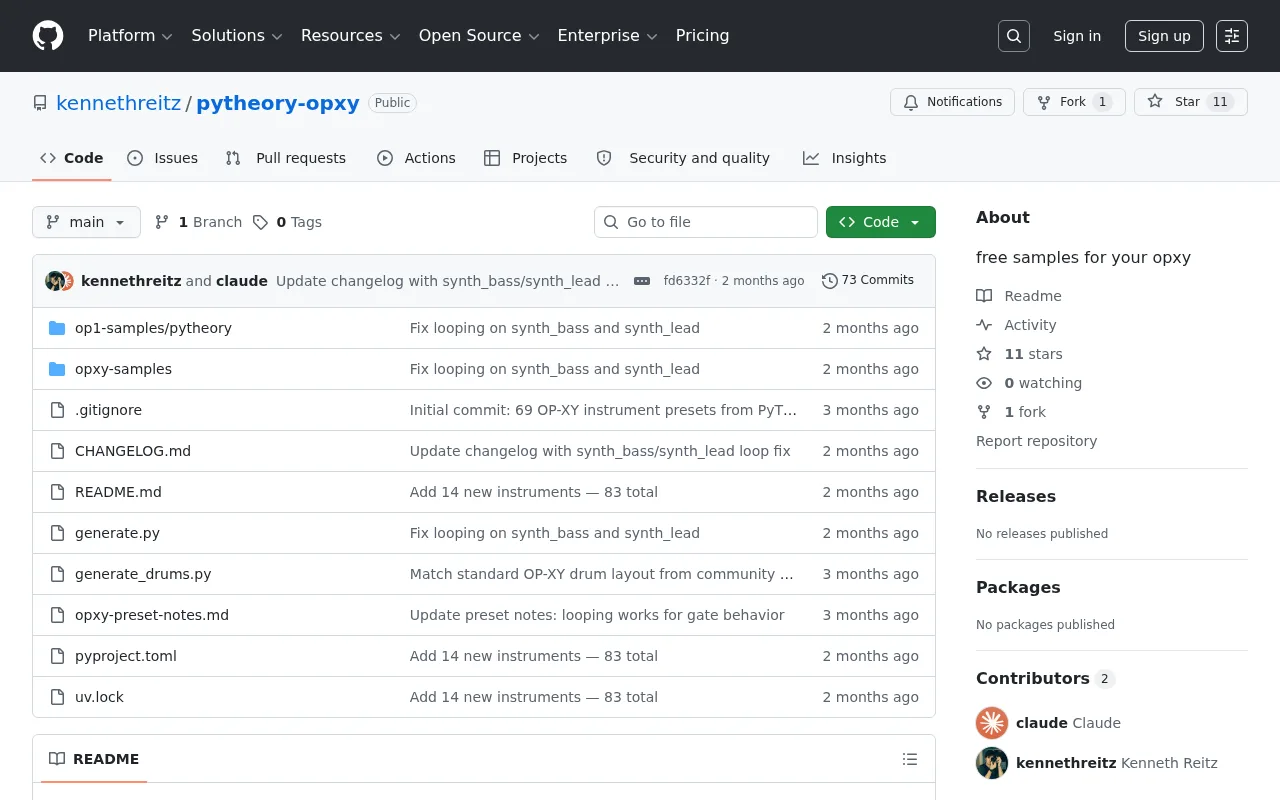Switch to the Security and quality tab
Image resolution: width=1280 pixels, height=800 pixels.
(684, 158)
